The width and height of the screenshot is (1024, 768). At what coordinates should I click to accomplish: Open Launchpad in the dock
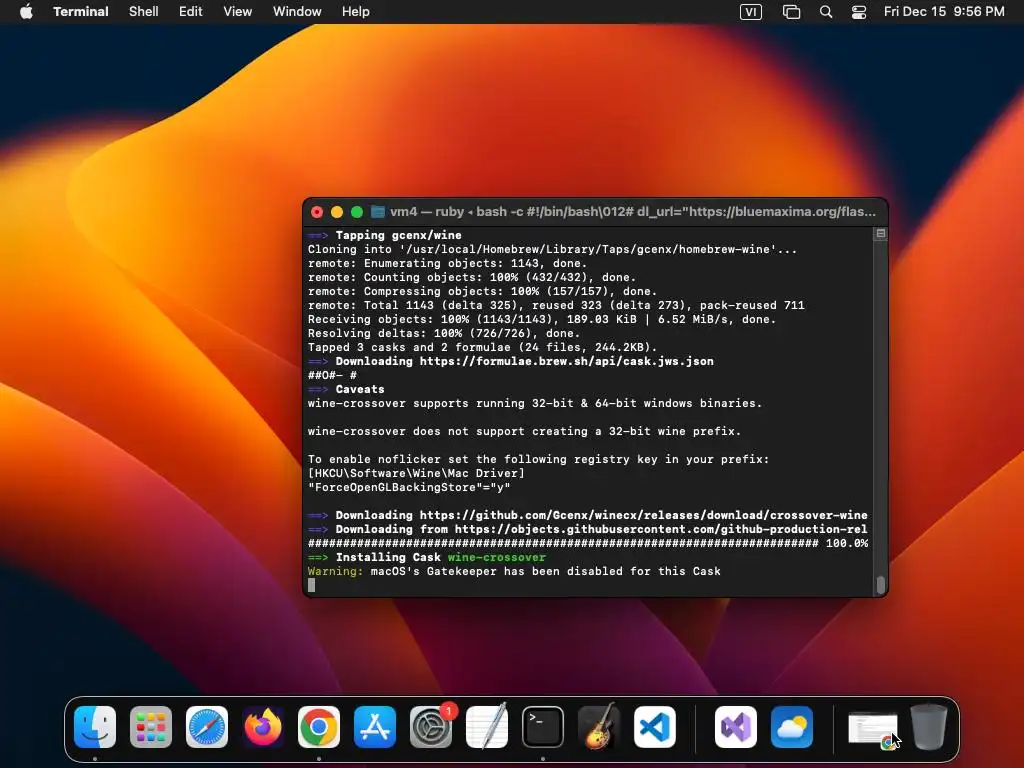(x=151, y=727)
